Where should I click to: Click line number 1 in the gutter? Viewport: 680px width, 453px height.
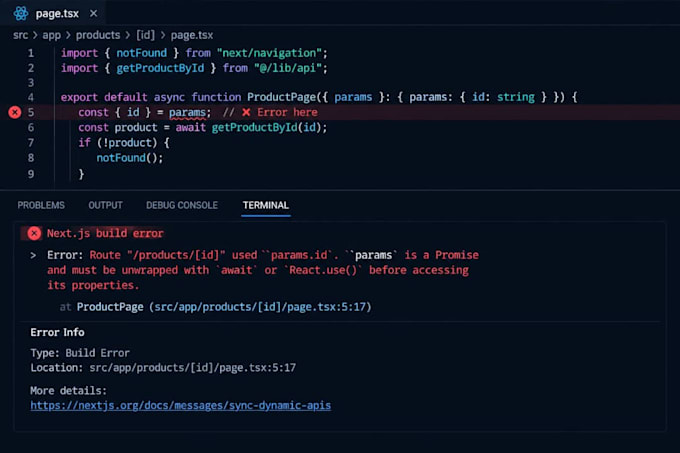31,53
